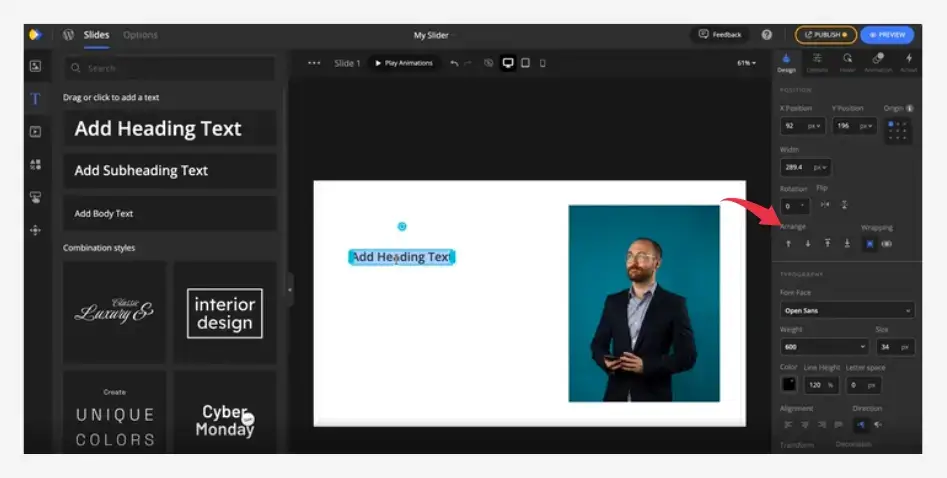Image resolution: width=947 pixels, height=478 pixels.
Task: Select the Text tool in left sidebar
Action: pyautogui.click(x=35, y=99)
